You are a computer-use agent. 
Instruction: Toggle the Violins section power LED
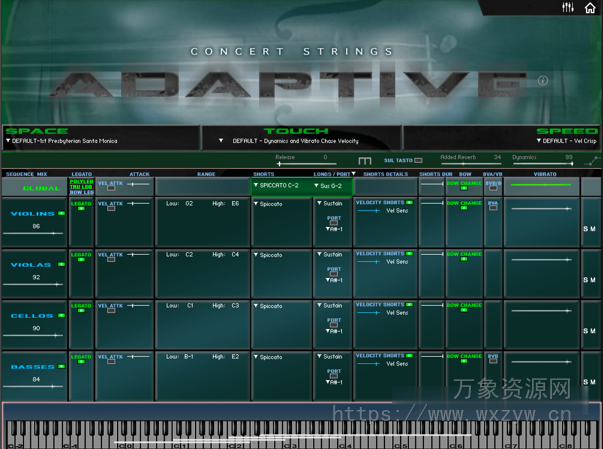(x=61, y=213)
